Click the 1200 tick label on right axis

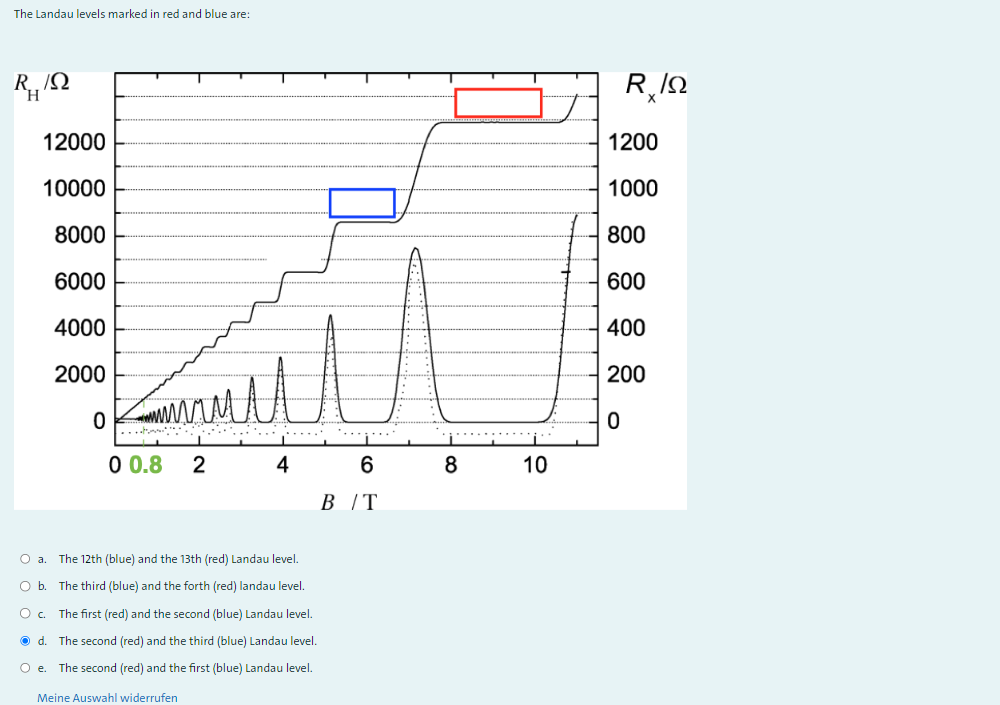click(x=634, y=142)
